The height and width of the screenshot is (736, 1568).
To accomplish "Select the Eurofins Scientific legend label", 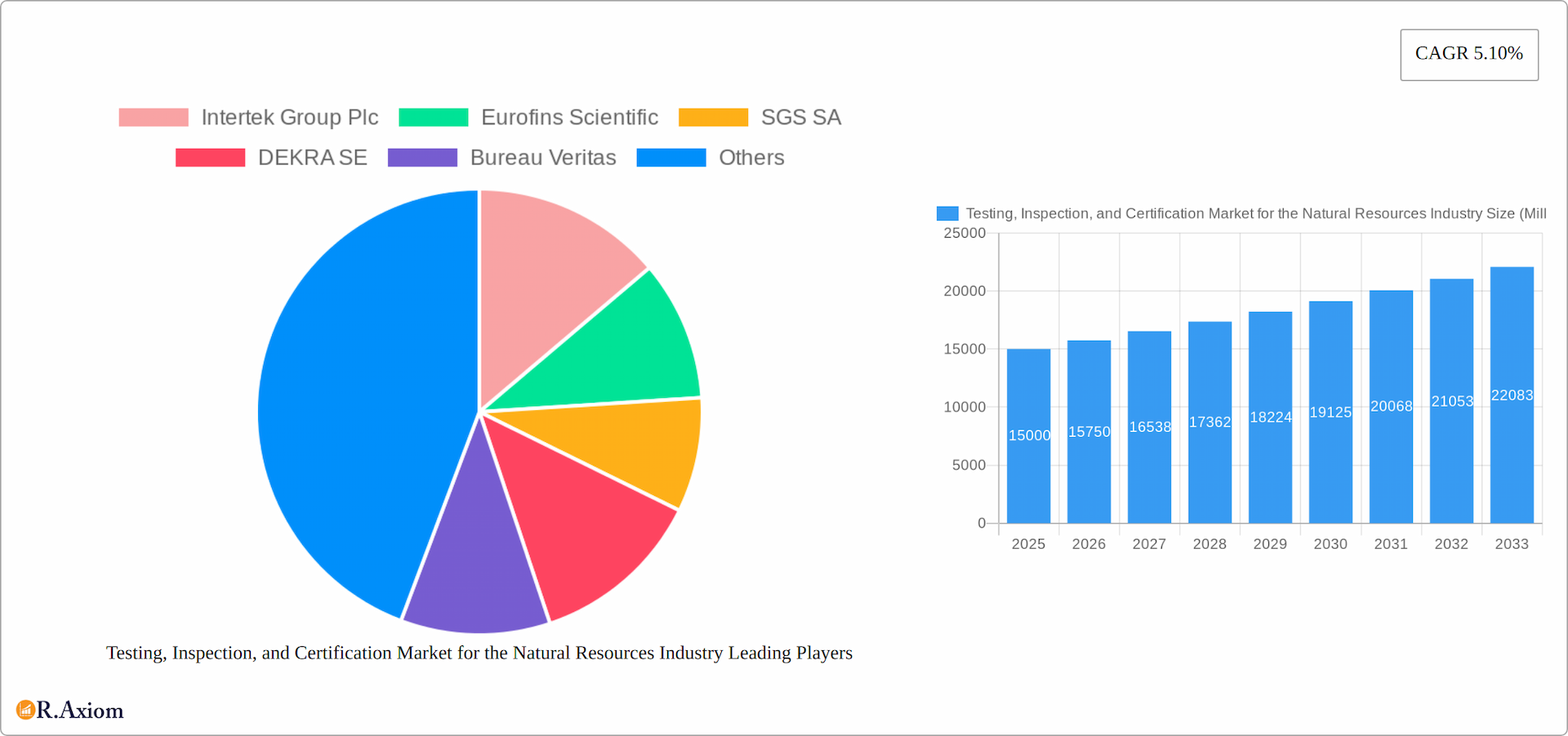I will [569, 117].
